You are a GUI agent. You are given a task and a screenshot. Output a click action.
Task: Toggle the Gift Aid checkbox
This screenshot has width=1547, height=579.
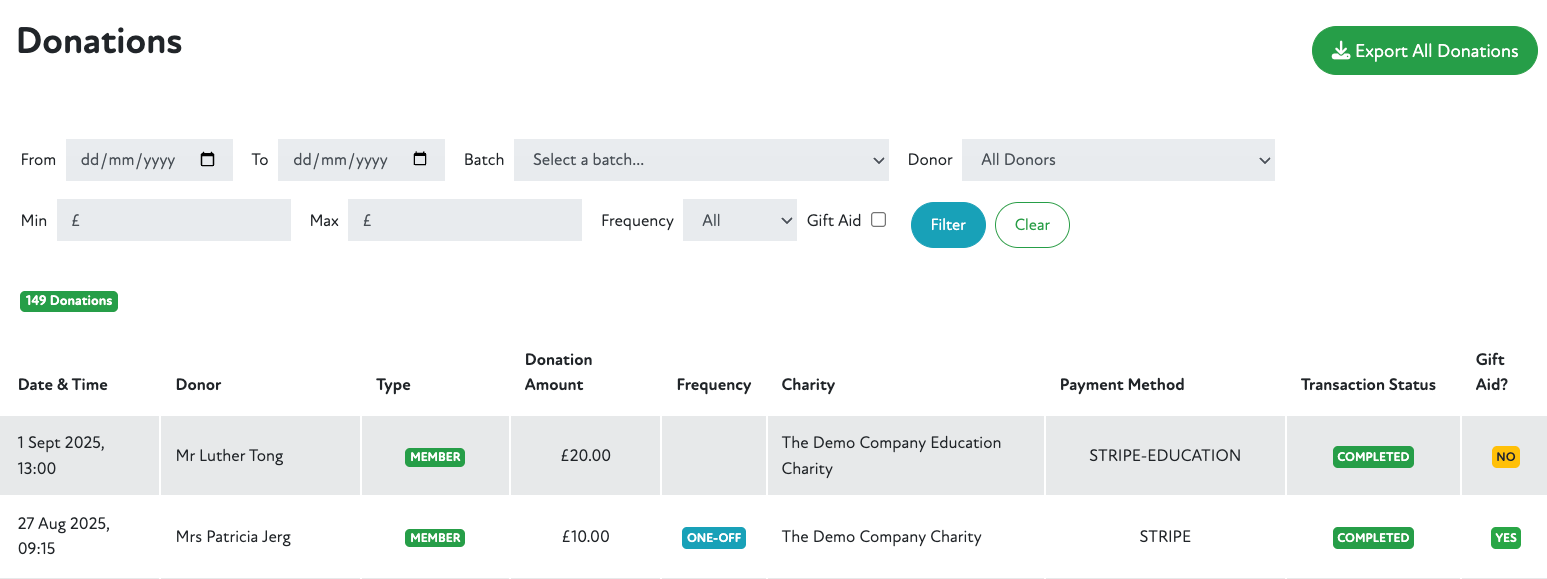(878, 220)
